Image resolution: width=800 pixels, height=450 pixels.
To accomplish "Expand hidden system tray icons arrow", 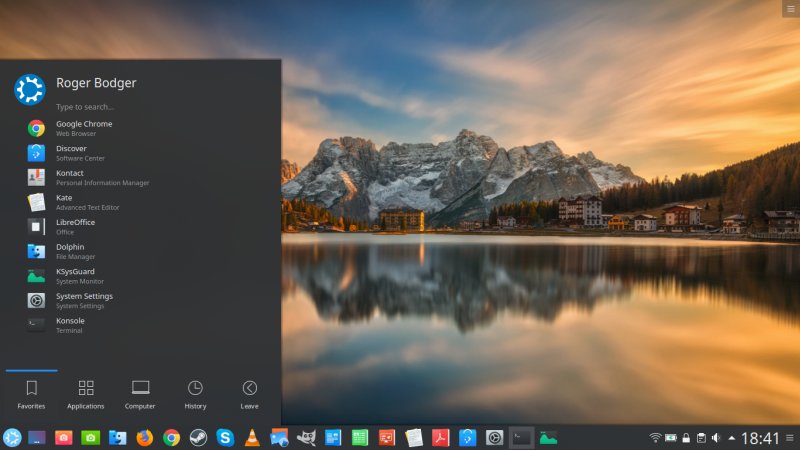I will pos(731,437).
